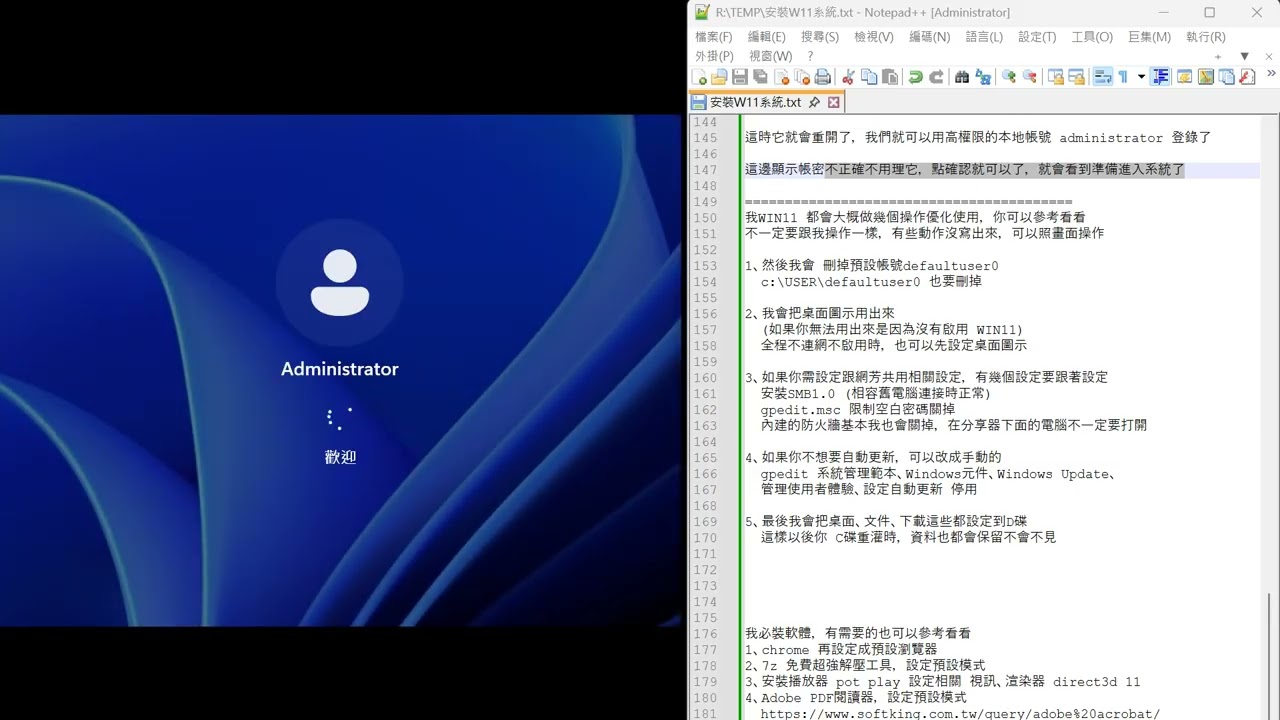Toggle show all characters pilcrow icon
The height and width of the screenshot is (720, 1280).
1124,77
